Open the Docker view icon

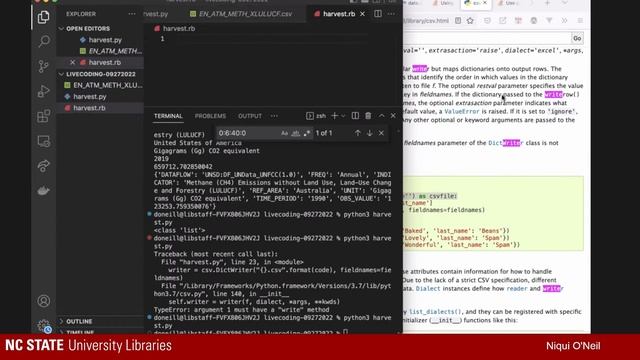[44, 190]
